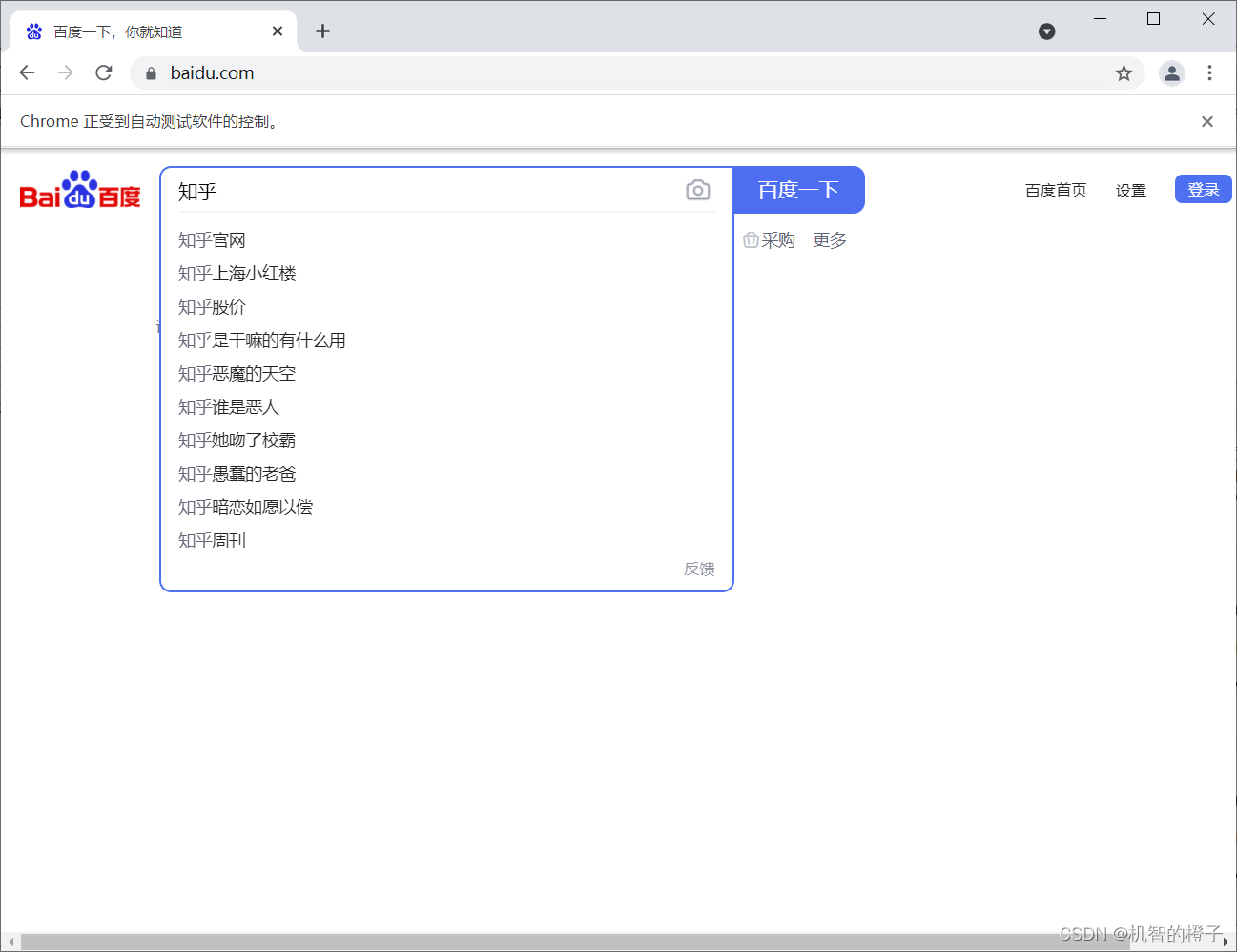Open a new tab with plus icon
This screenshot has width=1237, height=952.
323,31
